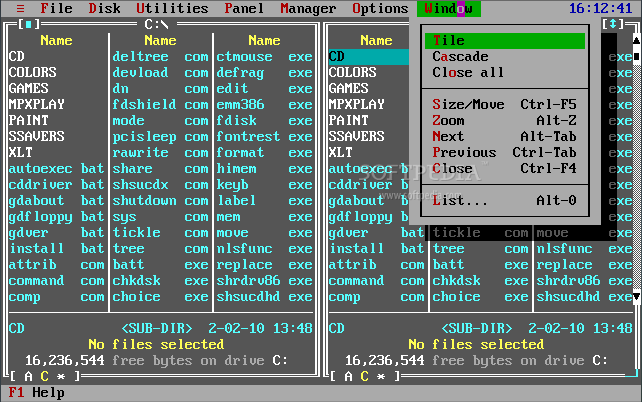
Task: Select replace exe in right panel
Action: (585, 264)
